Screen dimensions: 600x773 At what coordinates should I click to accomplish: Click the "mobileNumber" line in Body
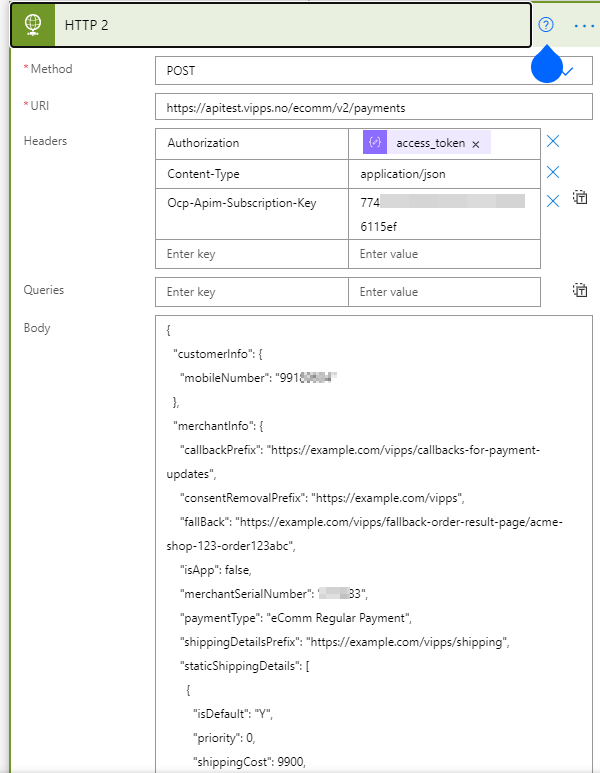(258, 378)
